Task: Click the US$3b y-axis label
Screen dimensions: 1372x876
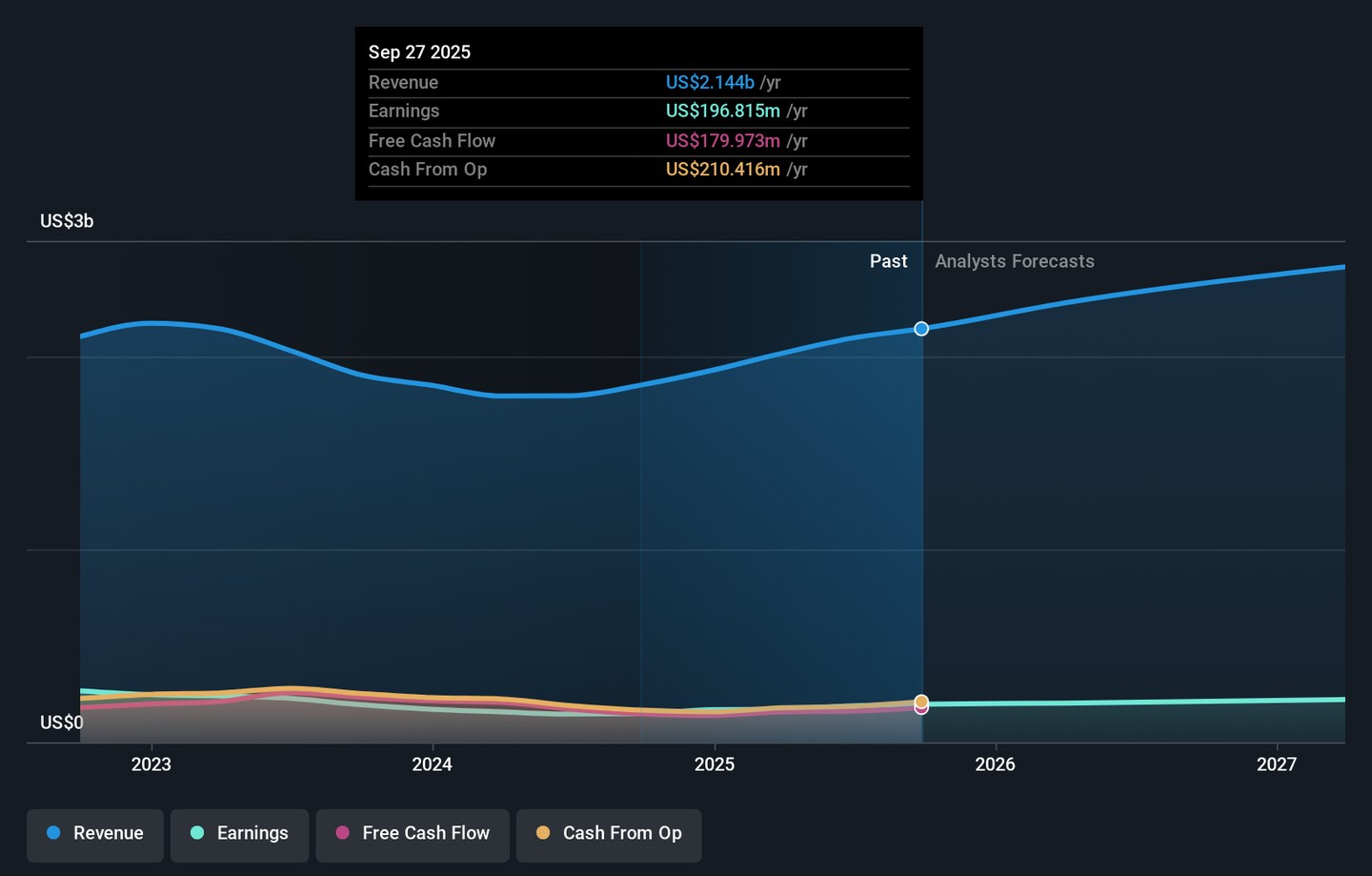Action: 67,221
